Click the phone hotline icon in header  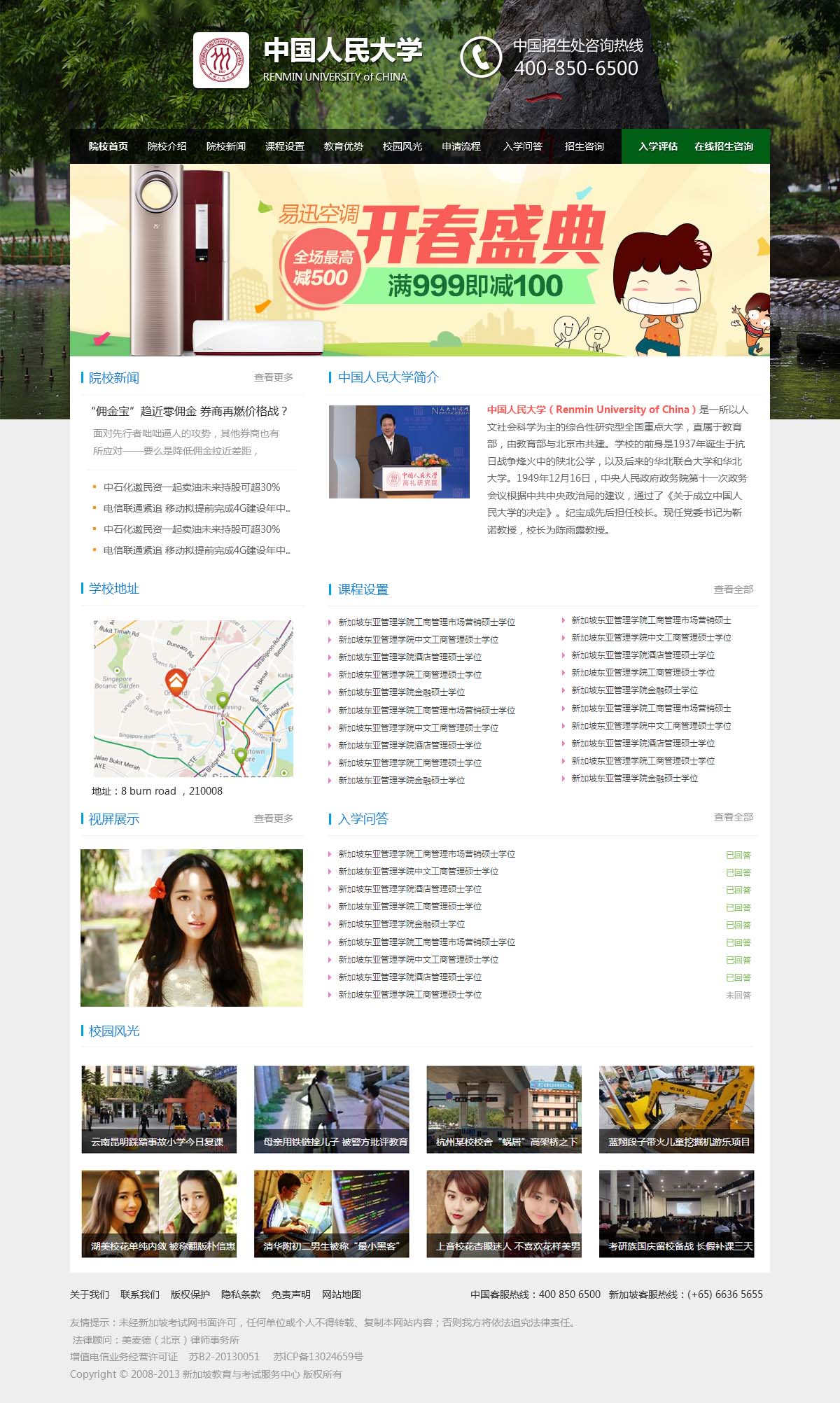point(480,57)
